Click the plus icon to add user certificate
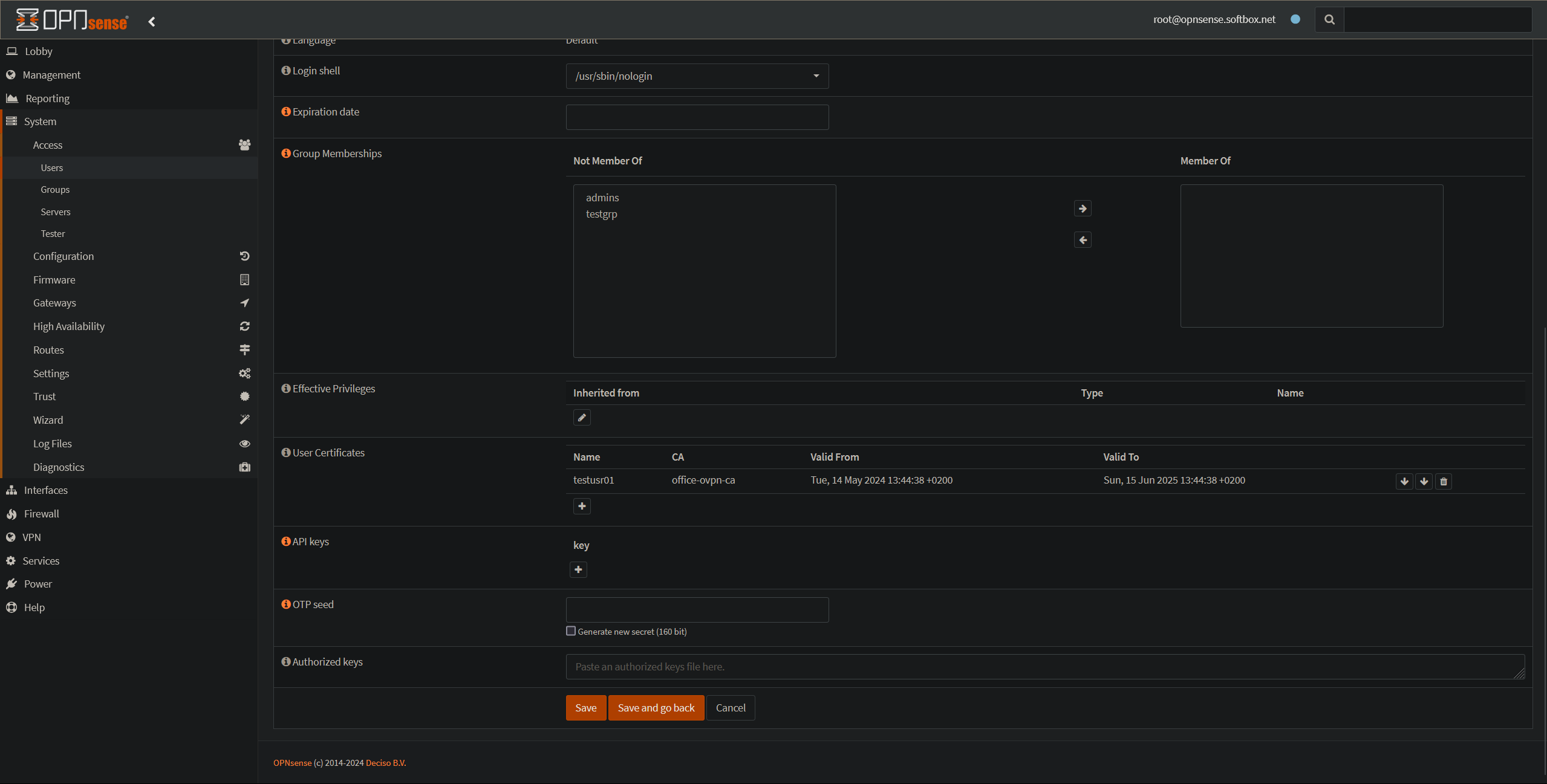This screenshot has height=784, width=1547. point(582,506)
